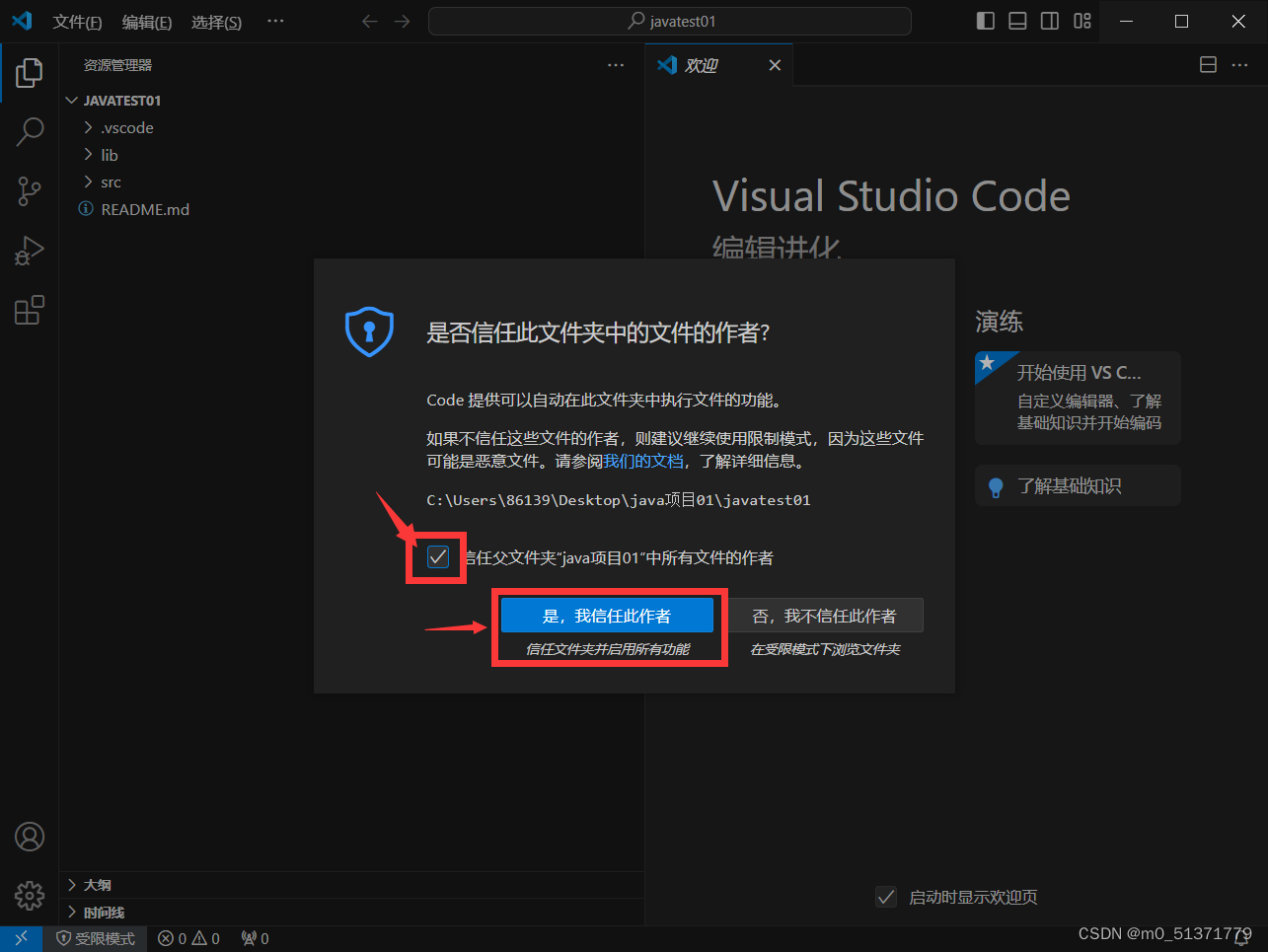The image size is (1268, 952).
Task: Click the go back arrow in title bar
Action: point(370,21)
